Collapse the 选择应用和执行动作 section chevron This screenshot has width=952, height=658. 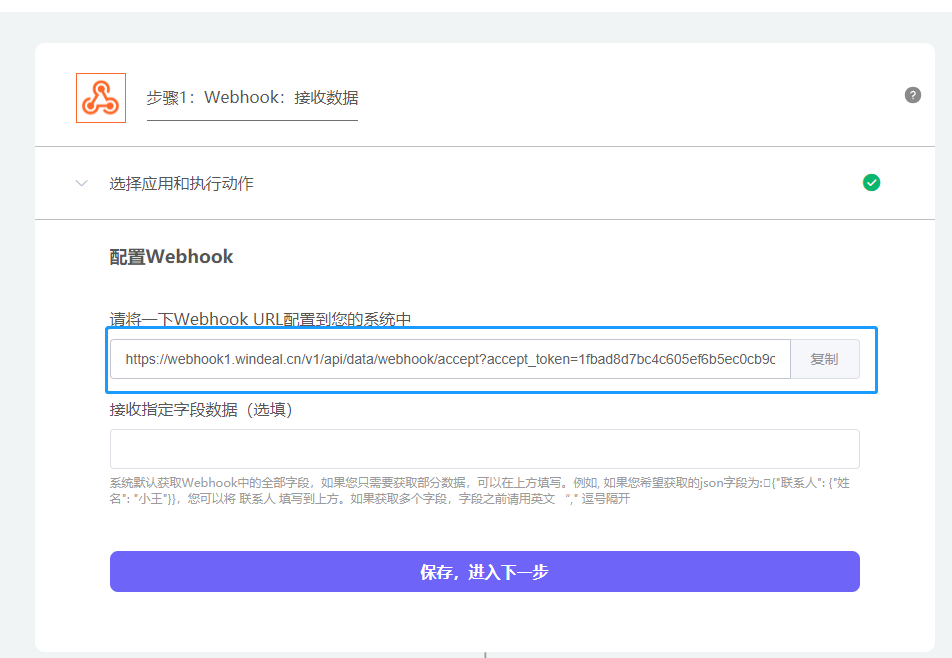(81, 183)
